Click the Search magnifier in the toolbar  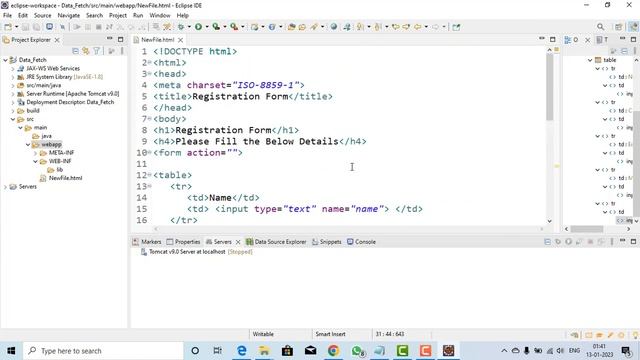[600, 27]
